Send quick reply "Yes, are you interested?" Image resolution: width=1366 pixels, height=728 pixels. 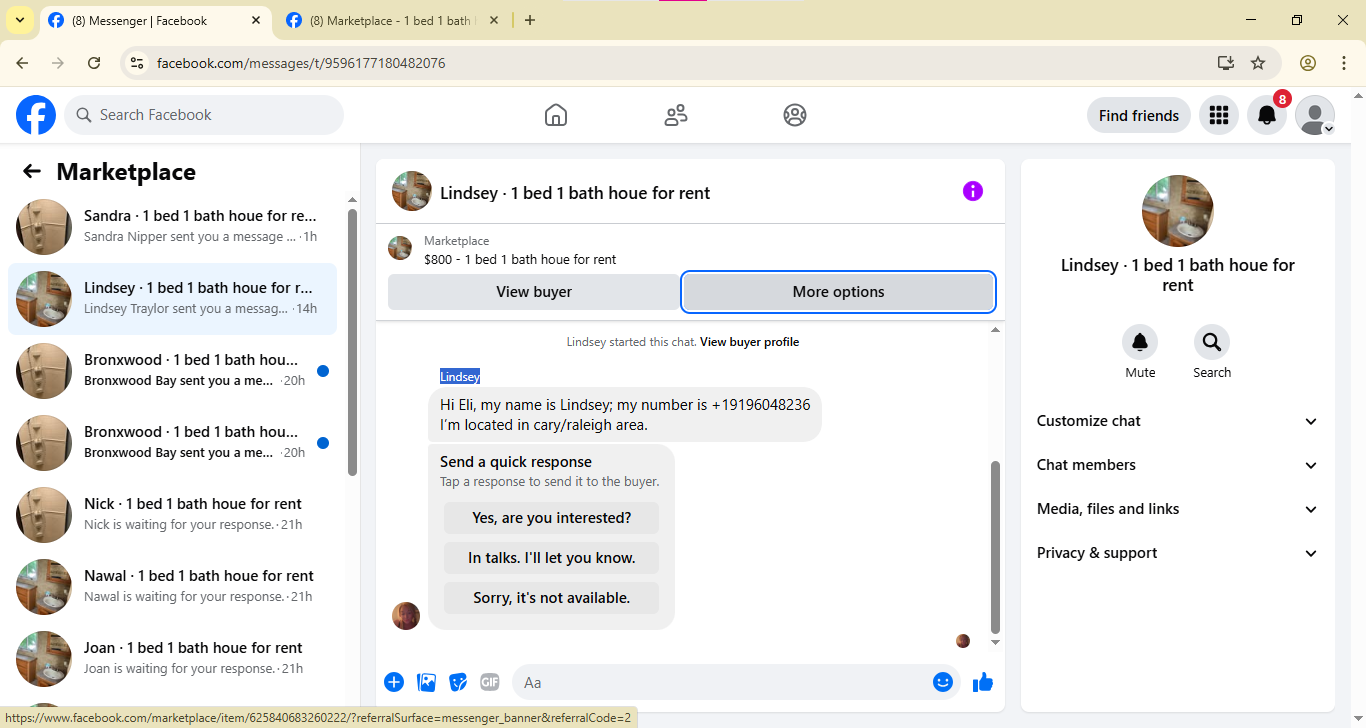tap(551, 518)
